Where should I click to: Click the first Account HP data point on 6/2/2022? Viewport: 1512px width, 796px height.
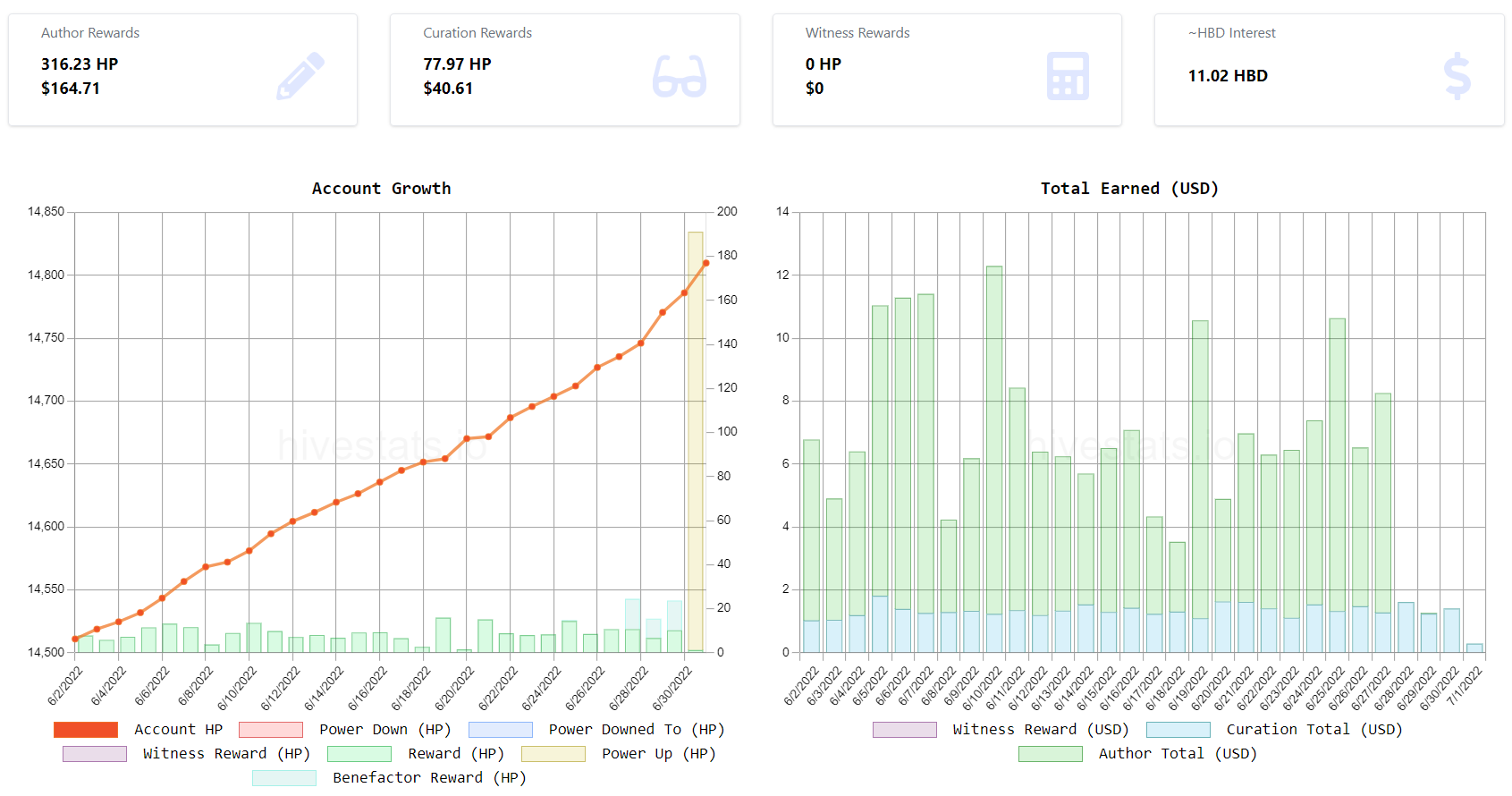click(75, 639)
